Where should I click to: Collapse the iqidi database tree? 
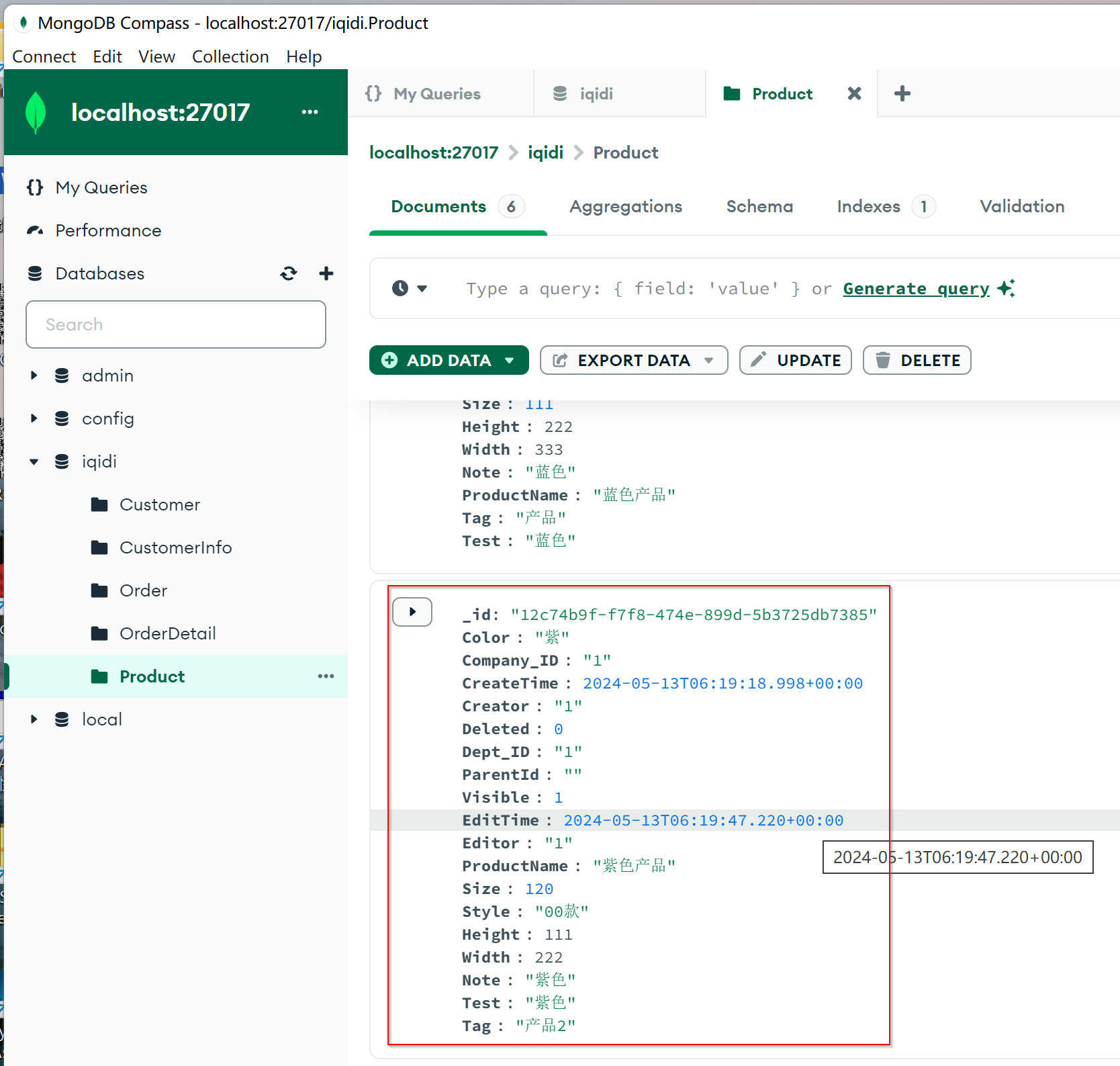34,461
